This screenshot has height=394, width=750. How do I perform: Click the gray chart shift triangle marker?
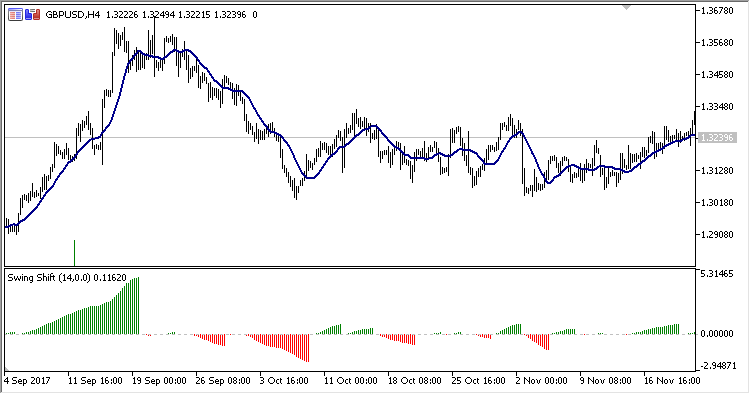tap(626, 8)
